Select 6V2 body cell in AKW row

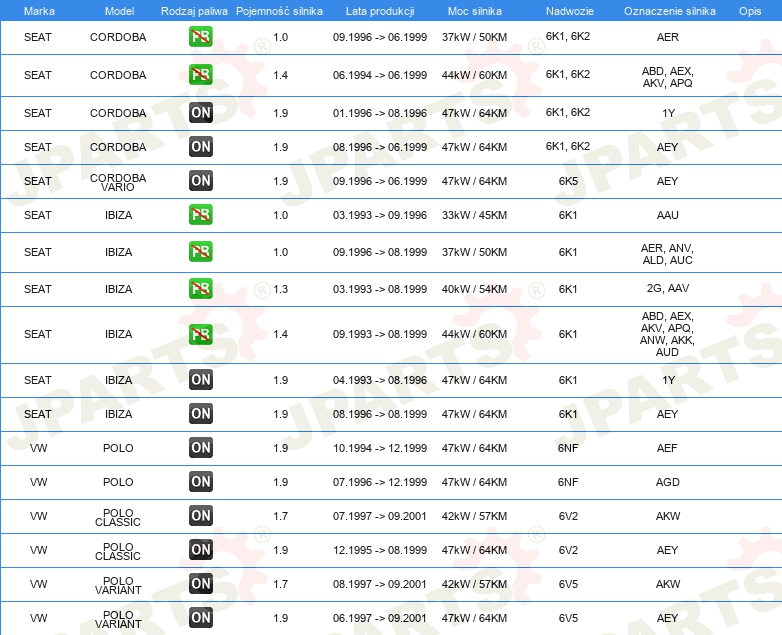(568, 516)
